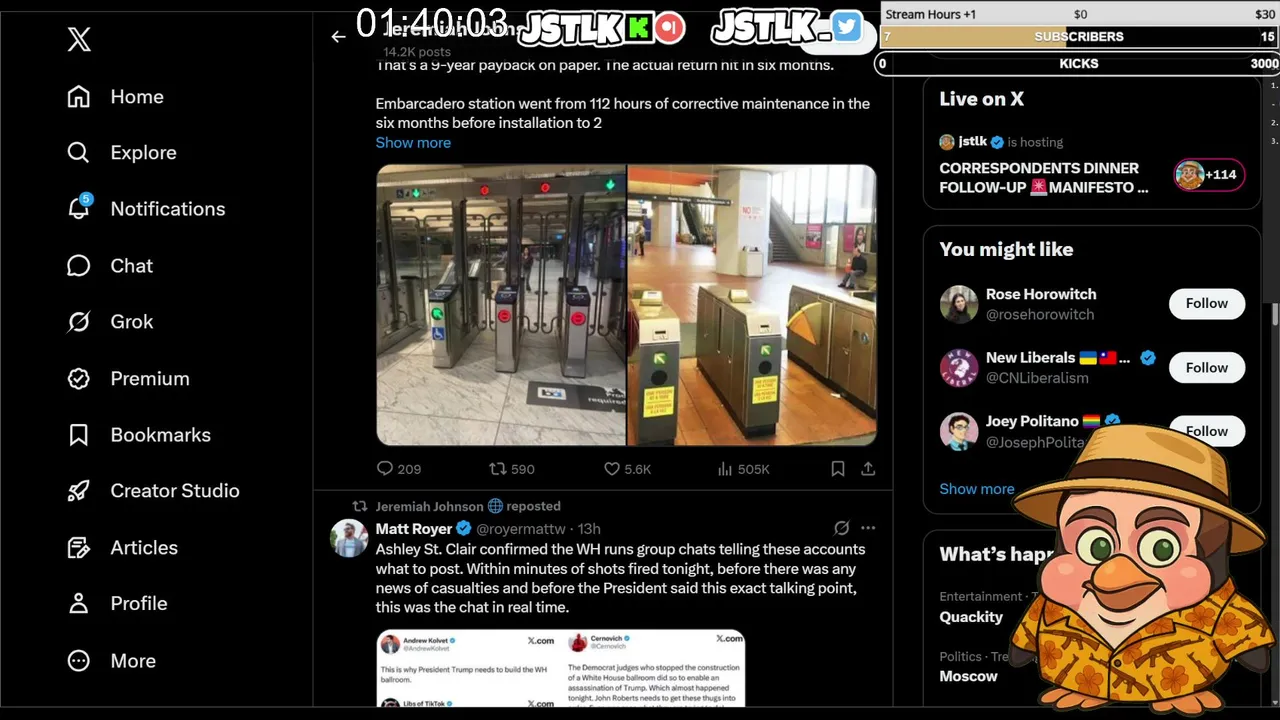This screenshot has height=720, width=1280.
Task: Click the Subscribers progress bar
Action: [x=1079, y=37]
